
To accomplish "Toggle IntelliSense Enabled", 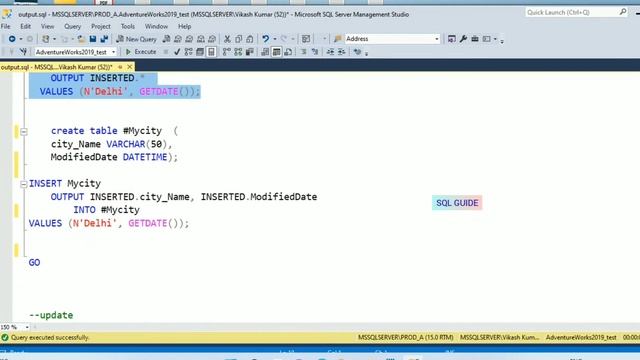I will click(211, 52).
